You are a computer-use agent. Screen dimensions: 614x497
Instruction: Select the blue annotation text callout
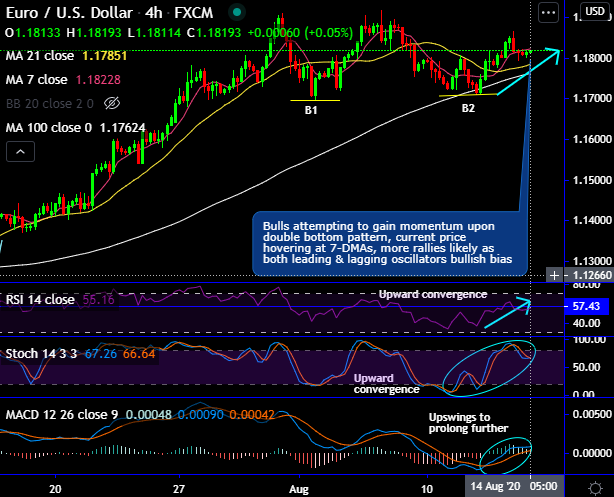tap(390, 243)
